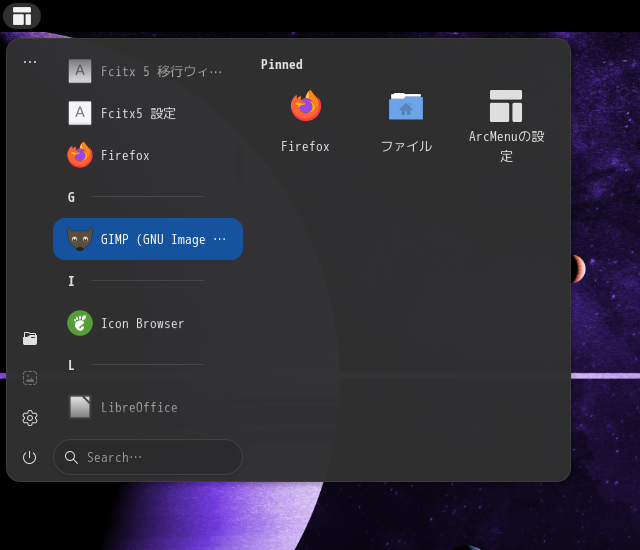Screen dimensions: 640x550
Task: Click the Fcitx5 設定 'A' icon
Action: (80, 113)
